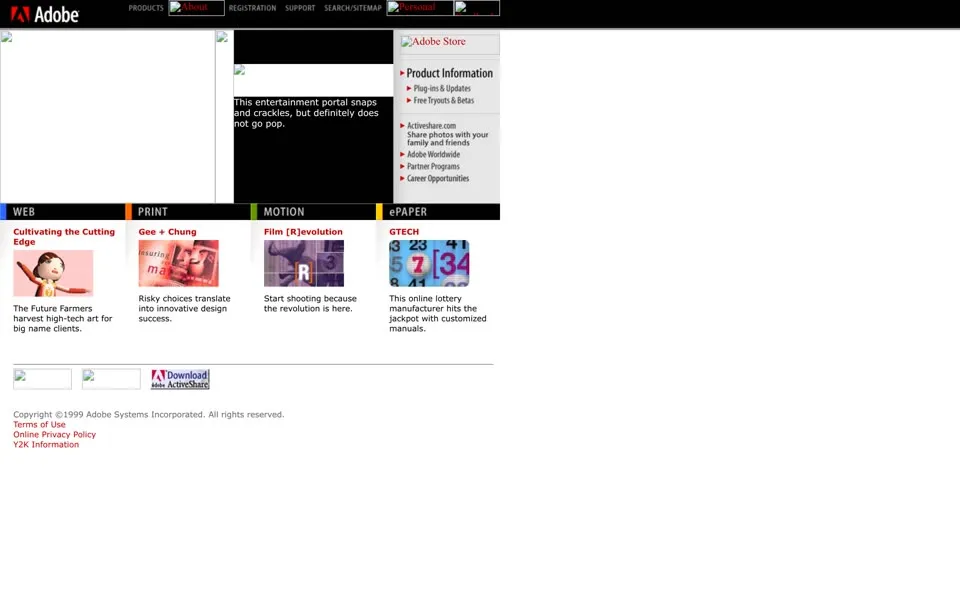
Task: Open the About navigation item
Action: (x=197, y=8)
